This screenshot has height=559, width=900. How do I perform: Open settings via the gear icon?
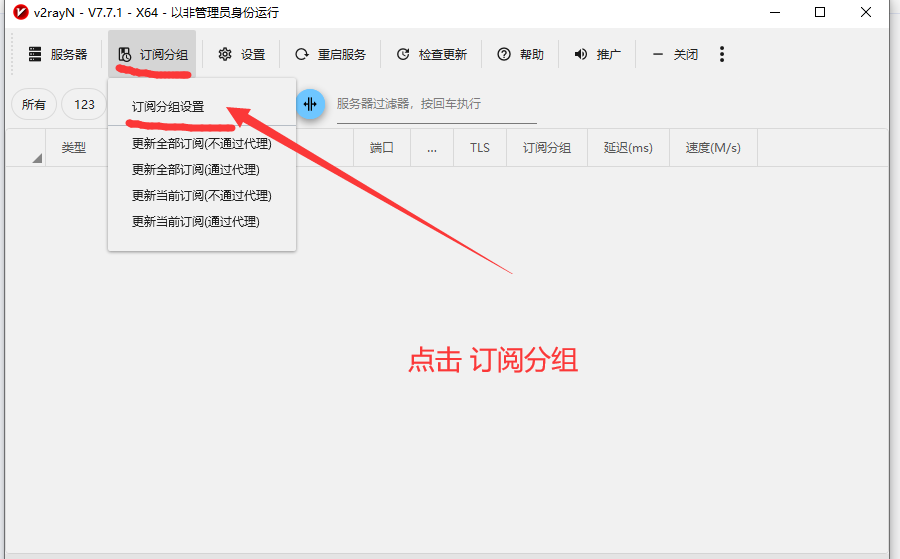225,54
